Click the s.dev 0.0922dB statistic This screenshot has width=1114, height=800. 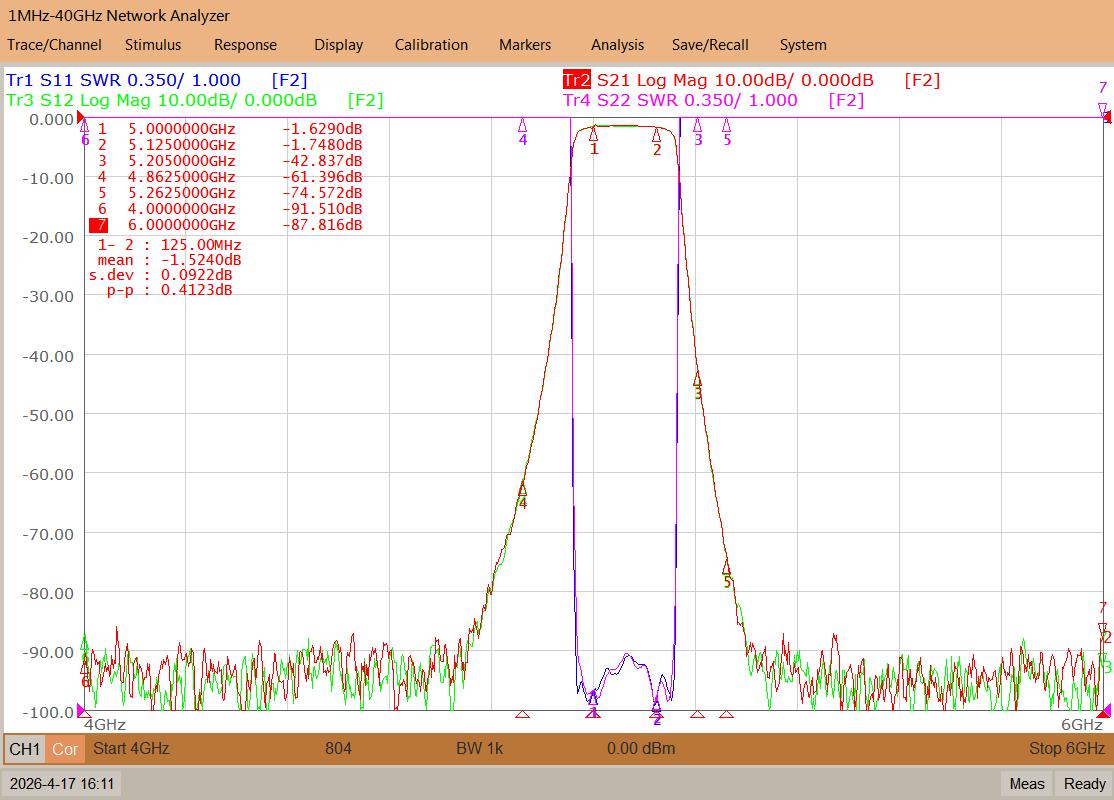161,275
